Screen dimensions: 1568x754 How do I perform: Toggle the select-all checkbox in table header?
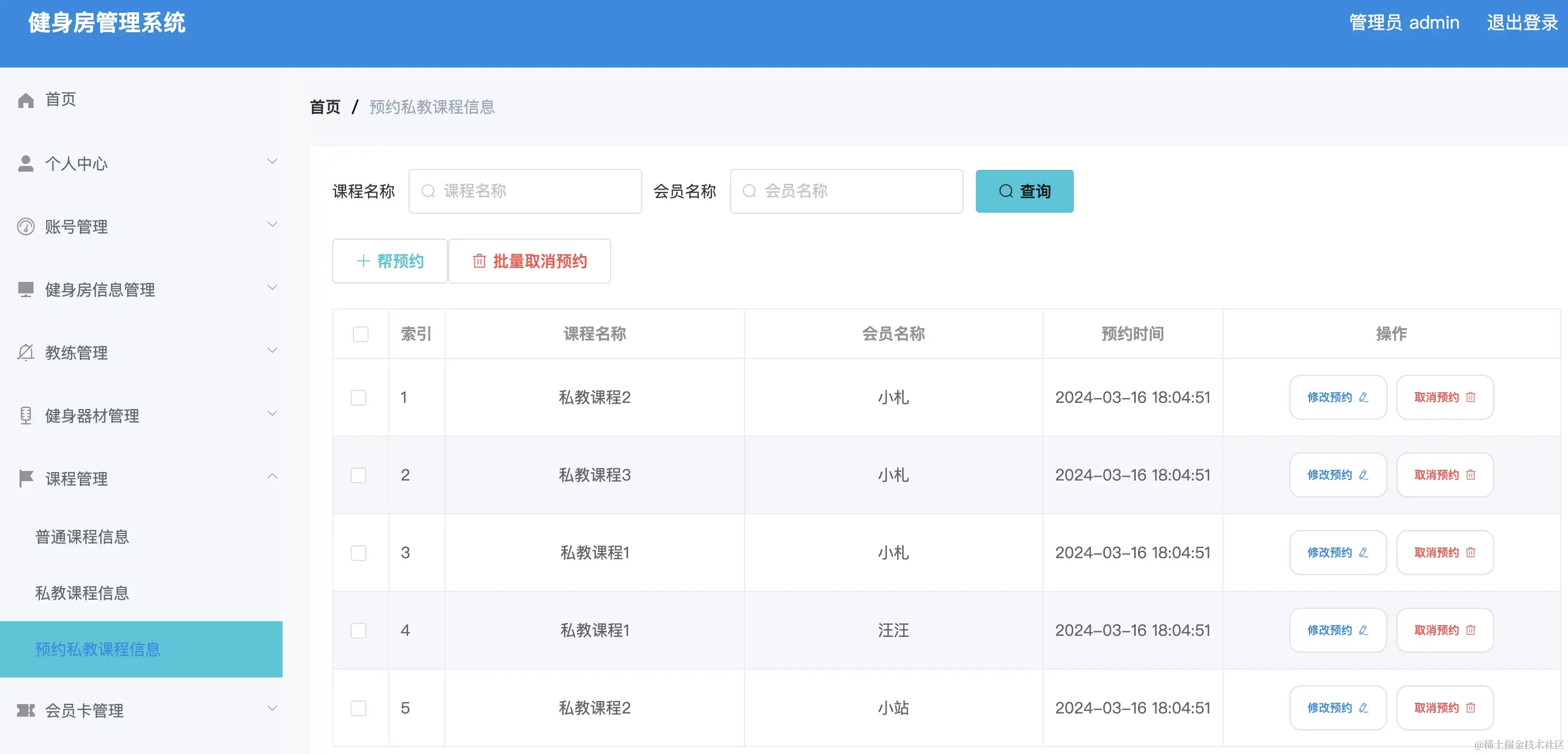coord(360,334)
